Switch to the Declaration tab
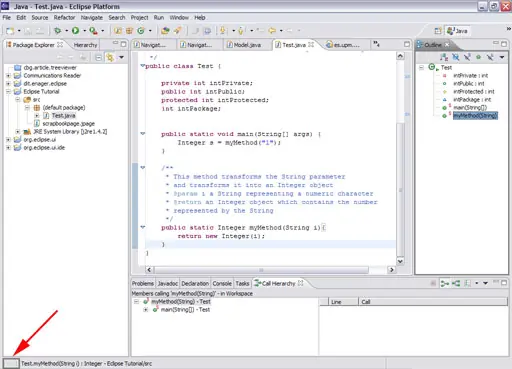 click(x=195, y=284)
